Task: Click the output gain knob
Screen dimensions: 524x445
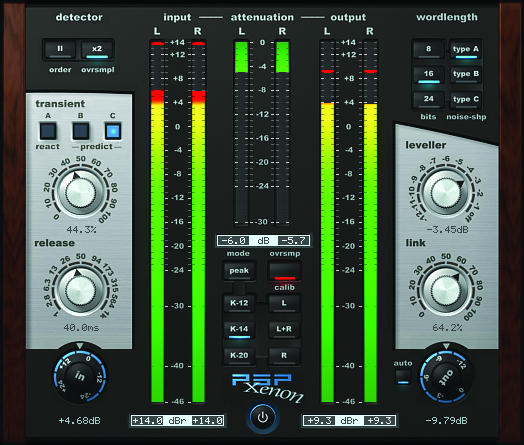Action: tap(446, 377)
